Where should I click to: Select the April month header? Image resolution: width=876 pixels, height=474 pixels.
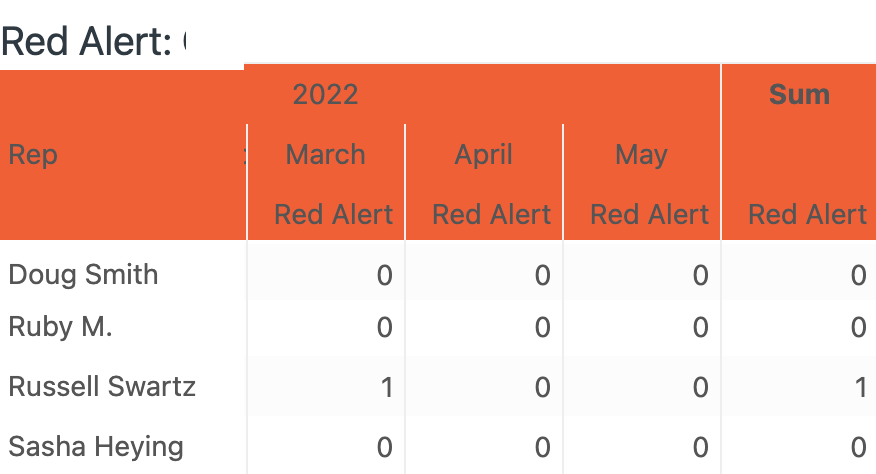coord(484,155)
